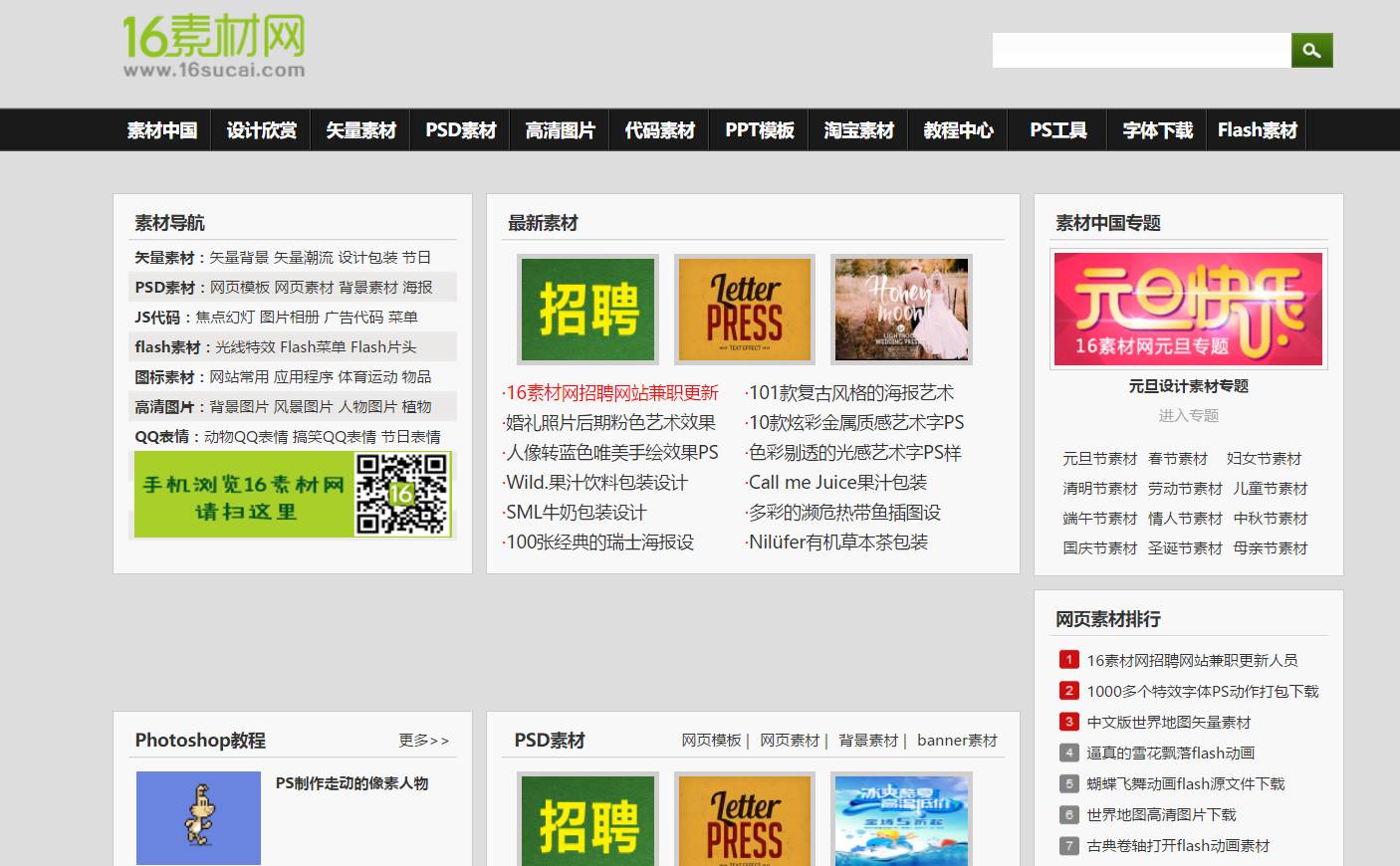
Task: Click the red "1" ranking badge
Action: pyautogui.click(x=1068, y=659)
